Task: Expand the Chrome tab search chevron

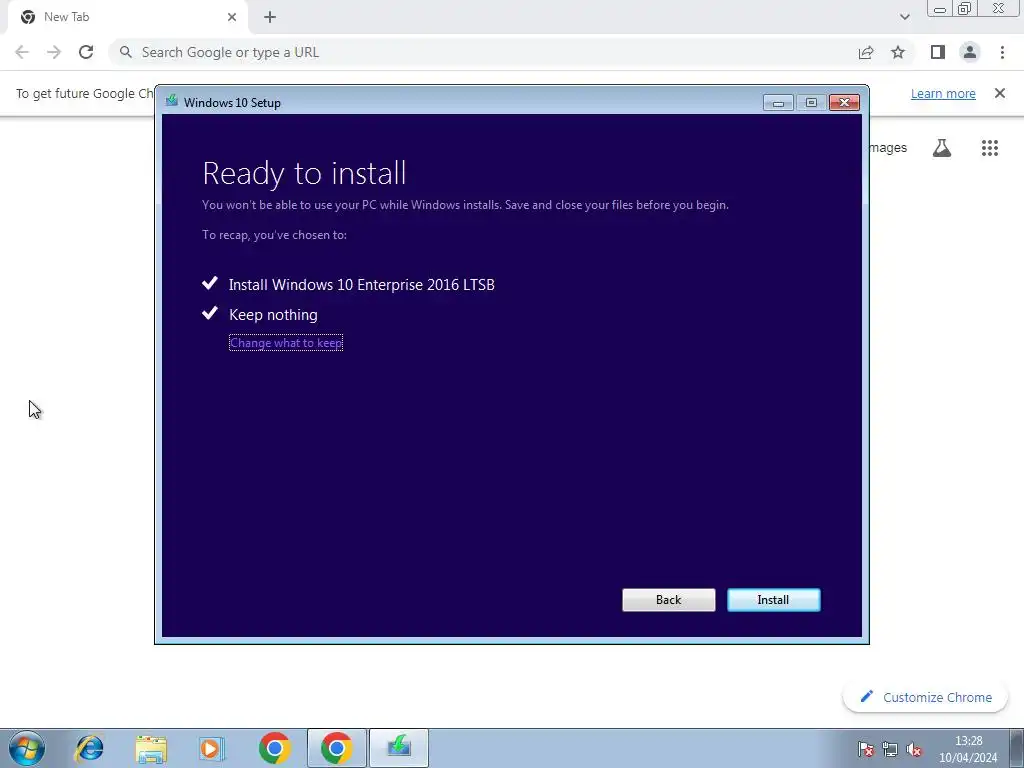Action: 904,17
